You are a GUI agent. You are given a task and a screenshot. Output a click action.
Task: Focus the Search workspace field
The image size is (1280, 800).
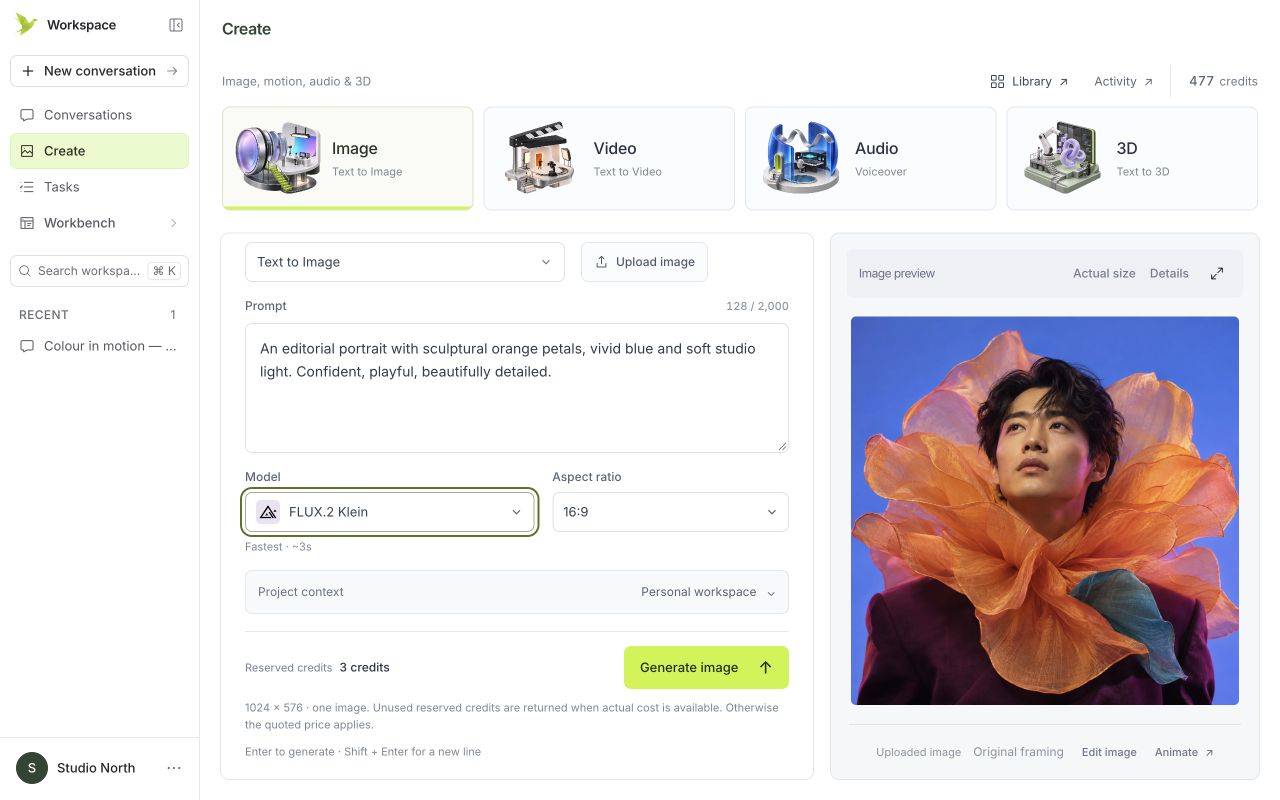(x=99, y=271)
